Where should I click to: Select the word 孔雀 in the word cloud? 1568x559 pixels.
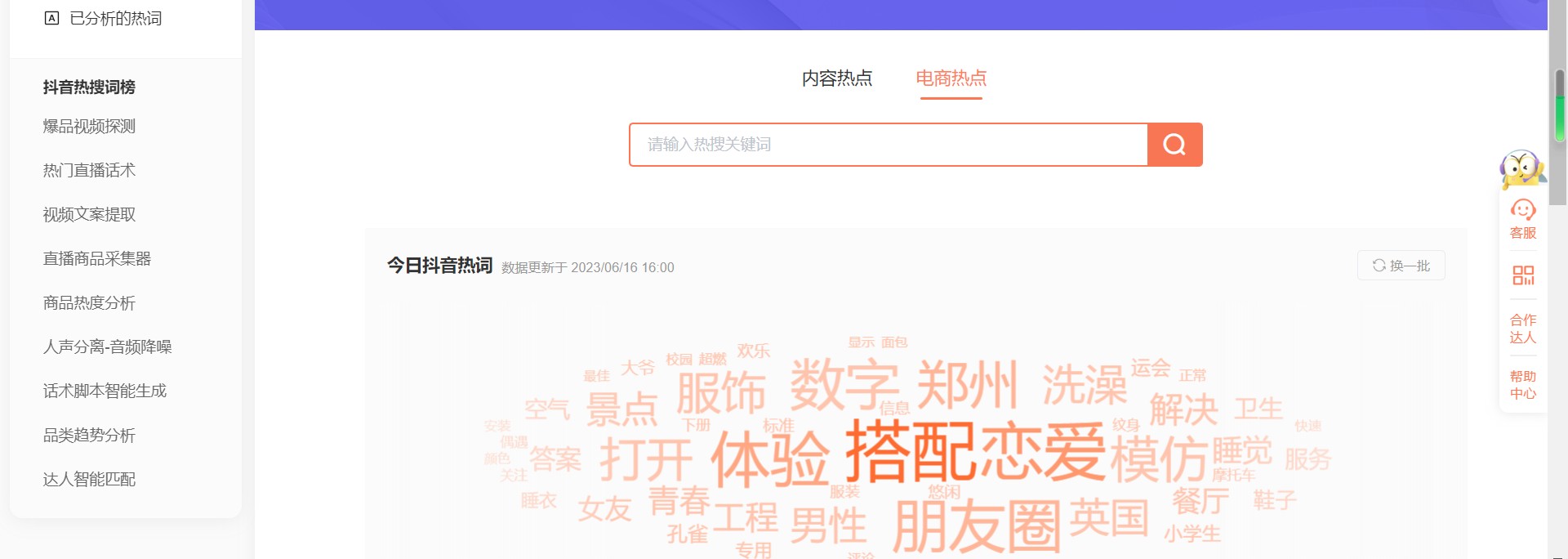tap(688, 534)
